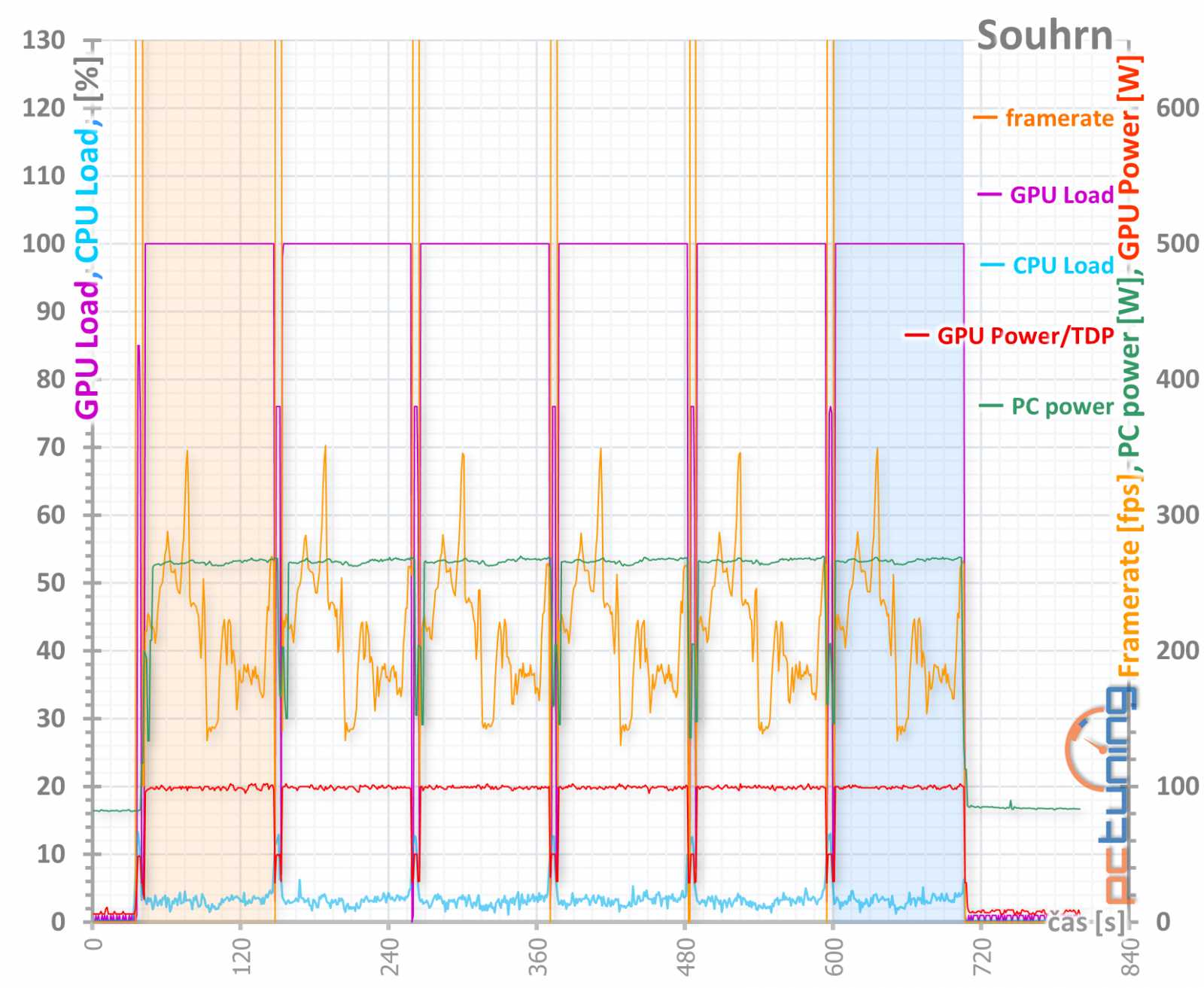Image resolution: width=1204 pixels, height=988 pixels.
Task: Click the '50' tick on left axis
Action: [x=51, y=583]
